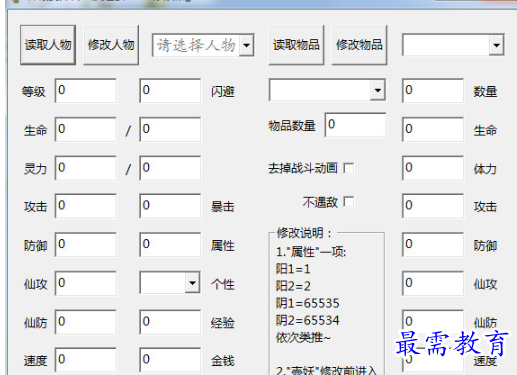Click the text 阴1=65535

coord(307,303)
